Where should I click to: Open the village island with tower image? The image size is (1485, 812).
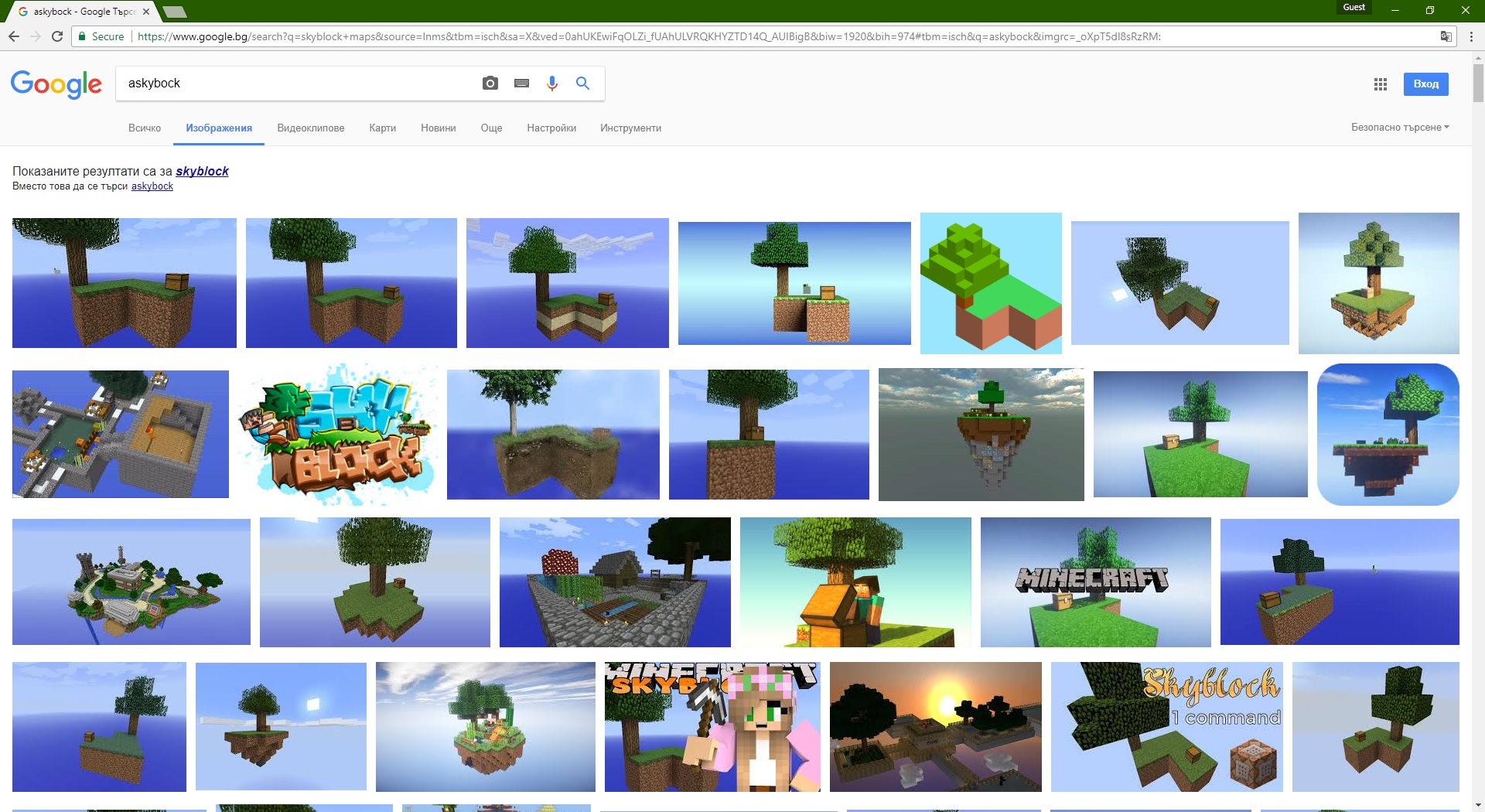coord(131,582)
